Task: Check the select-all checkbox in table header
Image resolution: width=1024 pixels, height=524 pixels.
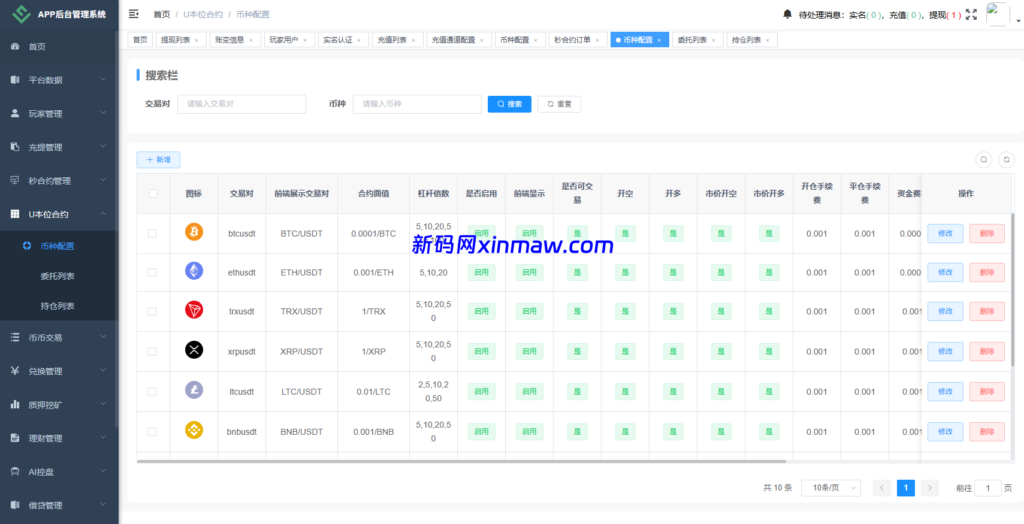Action: point(153,193)
